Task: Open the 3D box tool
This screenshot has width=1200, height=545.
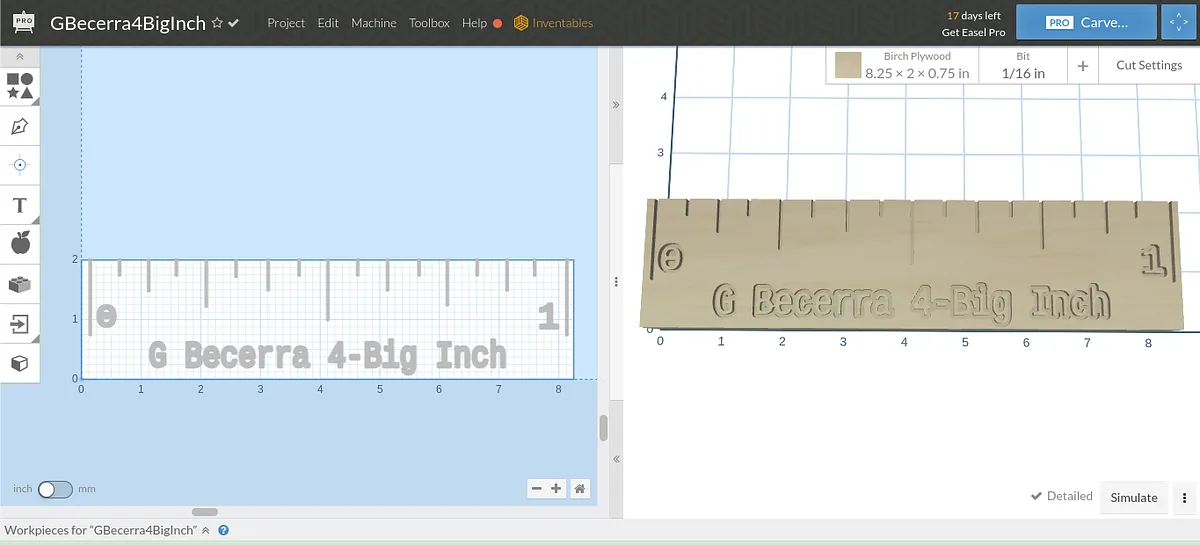Action: [x=19, y=362]
